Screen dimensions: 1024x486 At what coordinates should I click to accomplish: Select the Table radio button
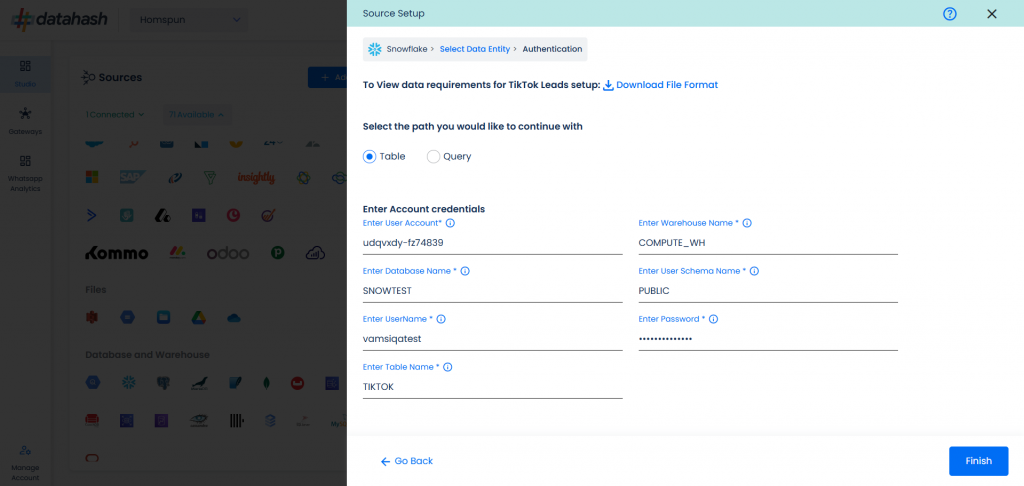(x=370, y=157)
